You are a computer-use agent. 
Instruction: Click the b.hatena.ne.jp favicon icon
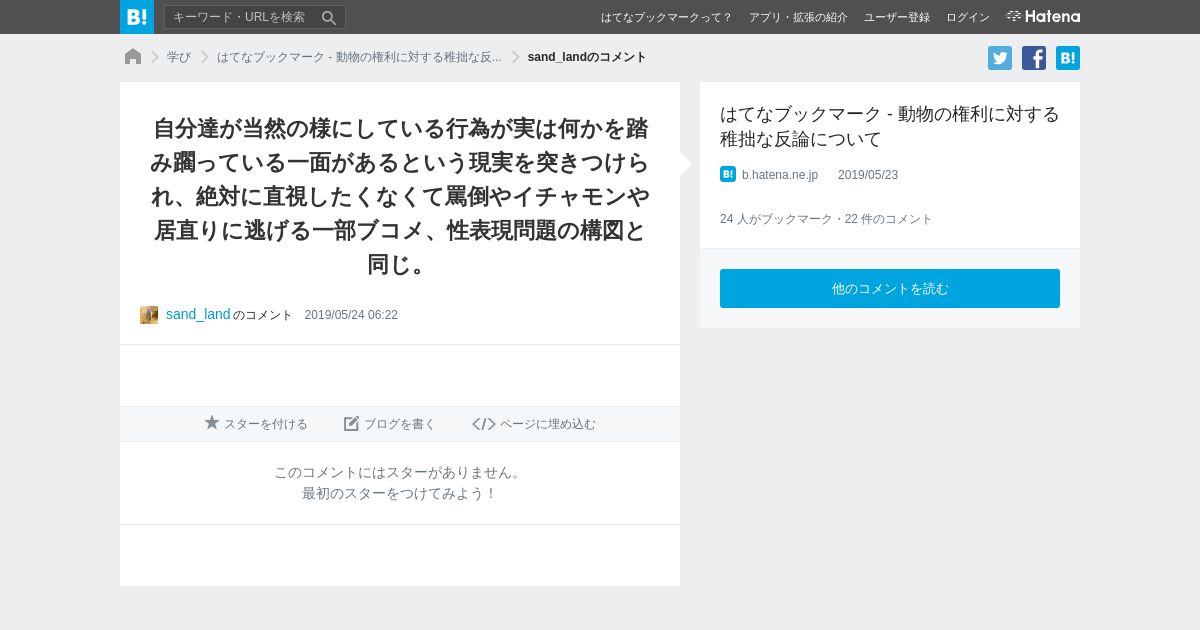728,174
